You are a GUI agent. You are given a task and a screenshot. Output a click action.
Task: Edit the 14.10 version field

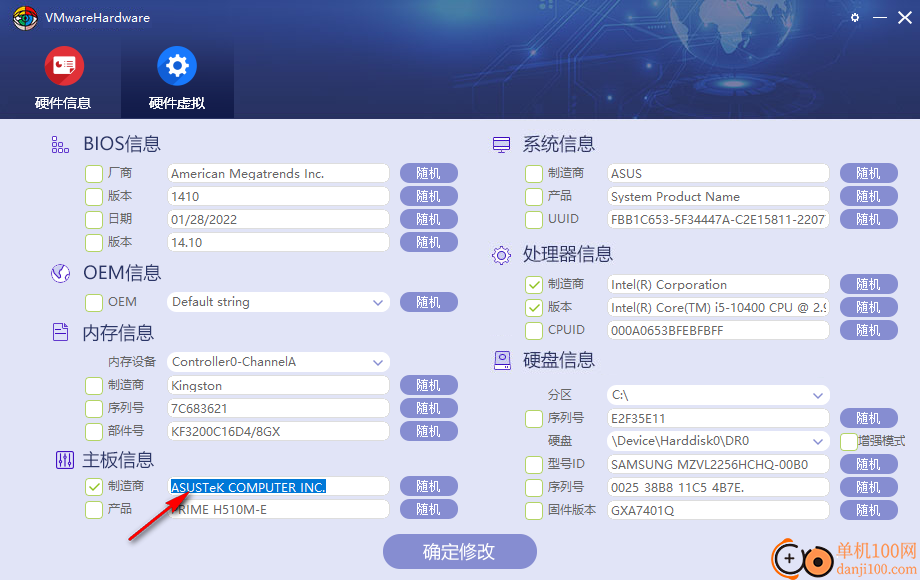click(278, 242)
